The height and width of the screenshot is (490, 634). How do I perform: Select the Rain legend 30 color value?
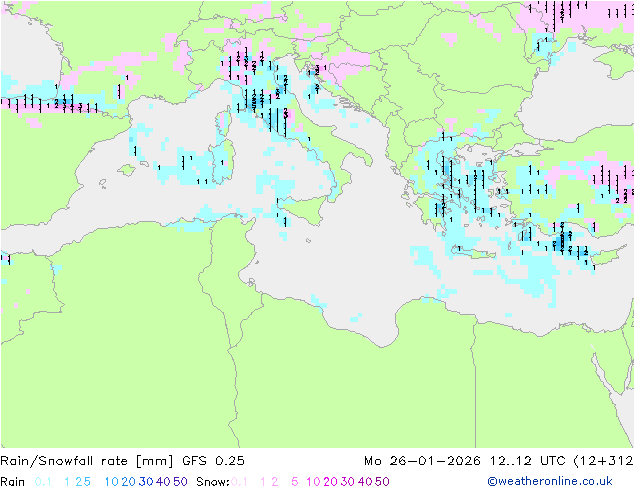pyautogui.click(x=146, y=482)
